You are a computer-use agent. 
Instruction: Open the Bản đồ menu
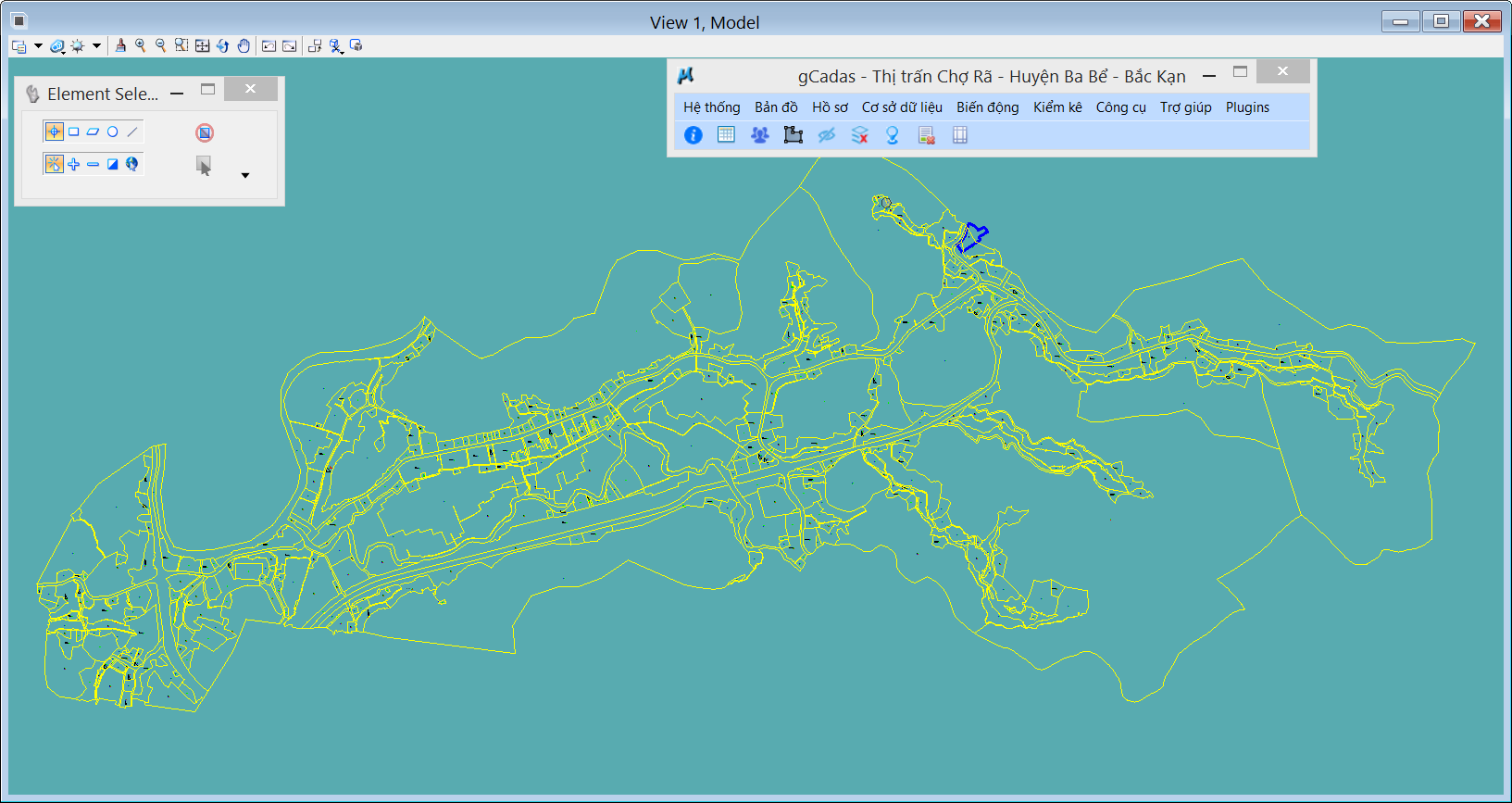pyautogui.click(x=775, y=107)
